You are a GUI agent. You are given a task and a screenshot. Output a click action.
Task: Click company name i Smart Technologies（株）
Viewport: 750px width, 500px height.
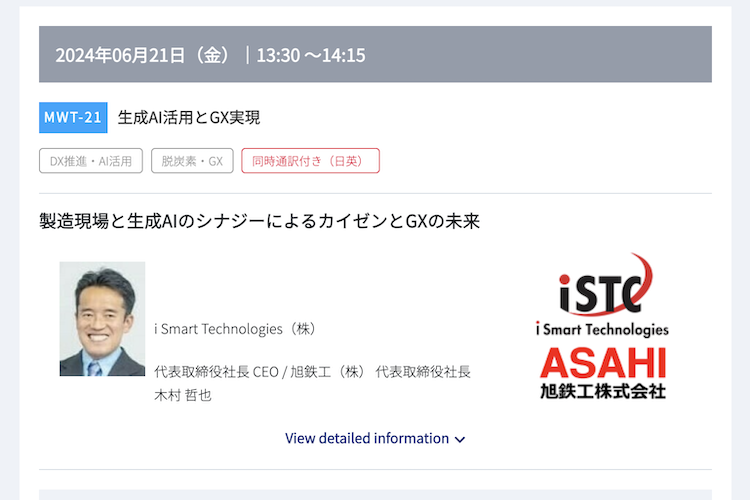coord(236,329)
